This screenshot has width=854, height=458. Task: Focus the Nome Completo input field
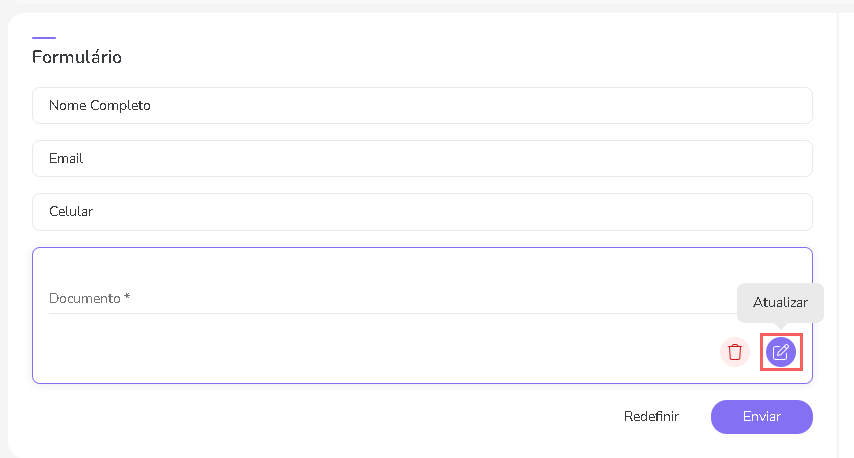point(422,106)
